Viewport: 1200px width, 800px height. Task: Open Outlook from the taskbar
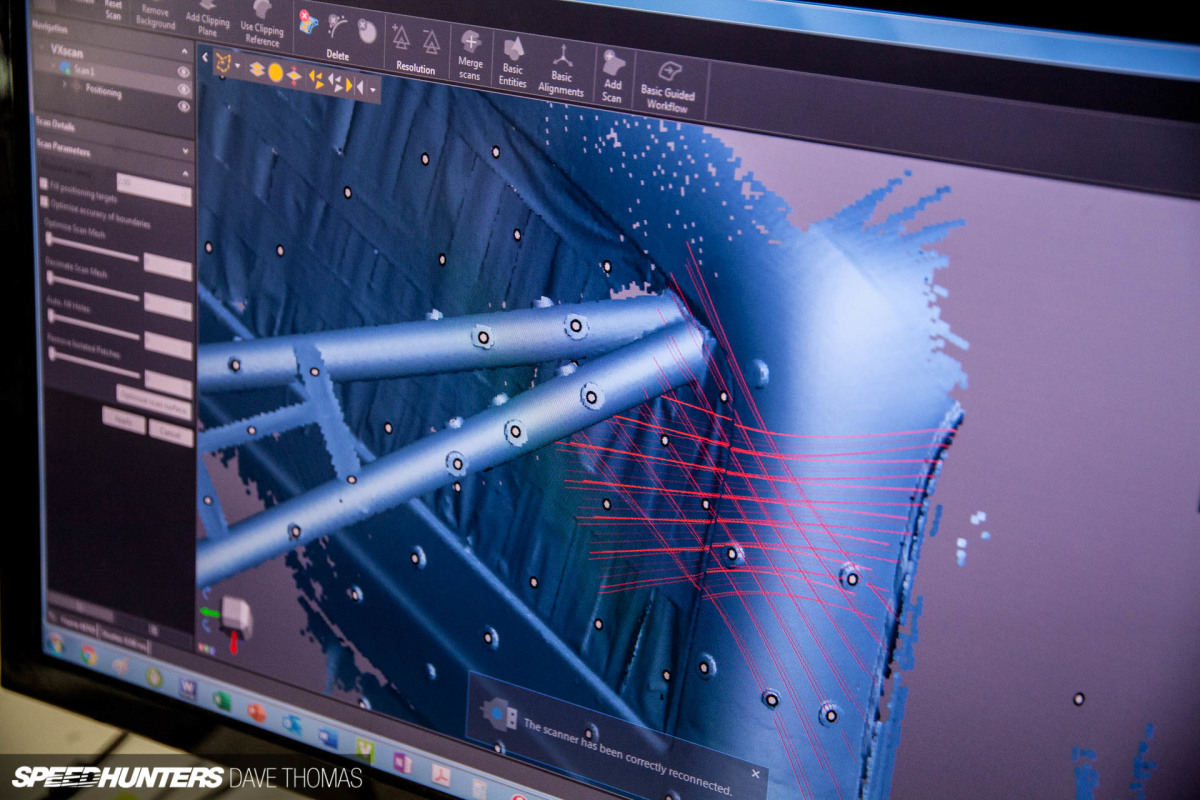coord(291,725)
